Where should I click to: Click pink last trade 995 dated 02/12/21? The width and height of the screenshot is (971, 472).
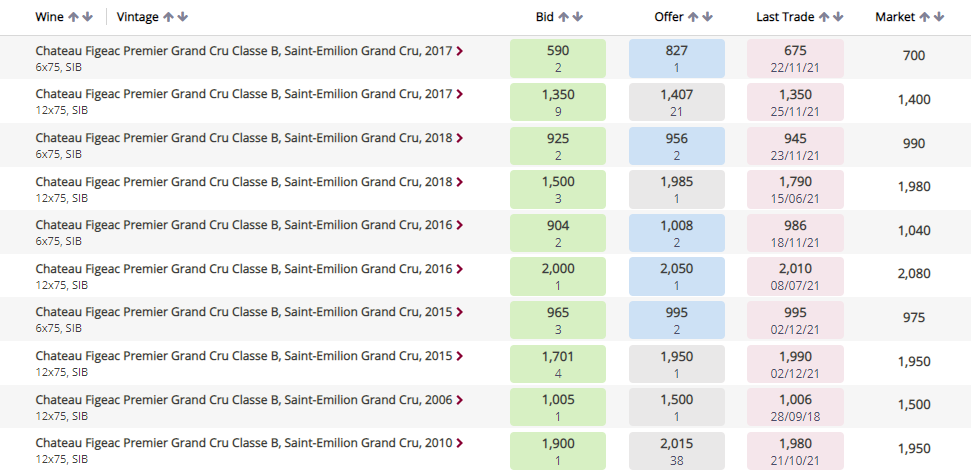[795, 320]
